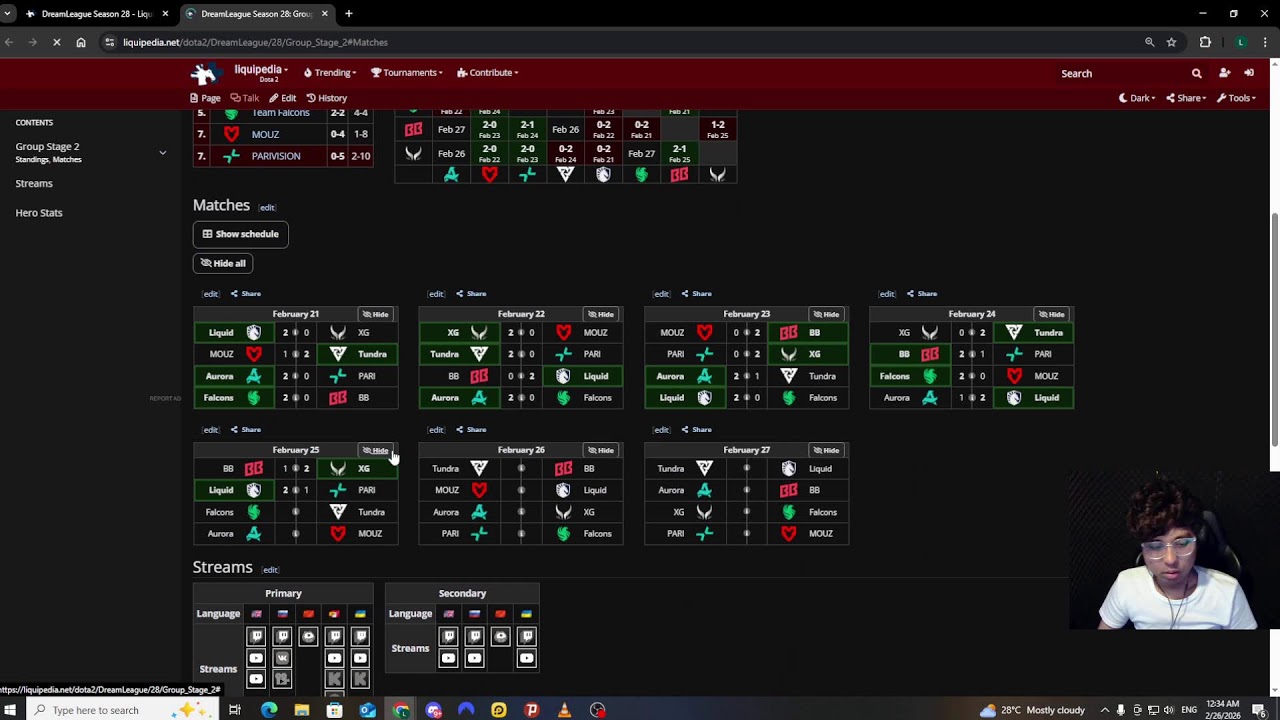Click the Liquipedia search input field
The image size is (1280, 720).
coord(1120,73)
